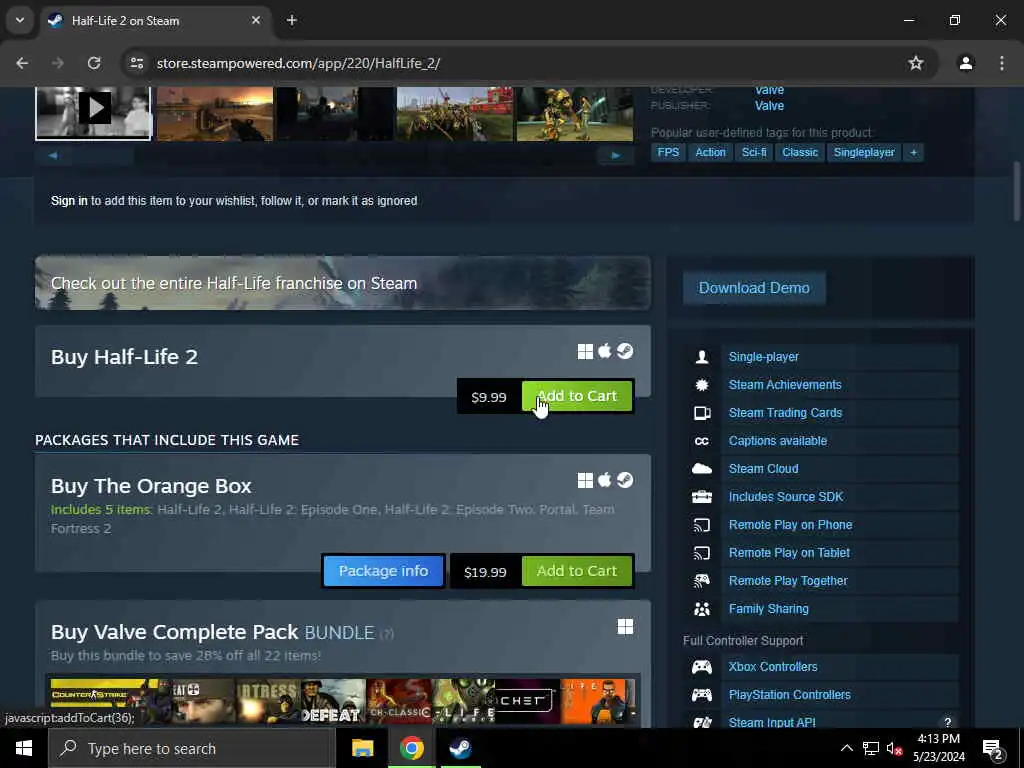Go back to the previous page
The height and width of the screenshot is (768, 1024).
(x=22, y=63)
